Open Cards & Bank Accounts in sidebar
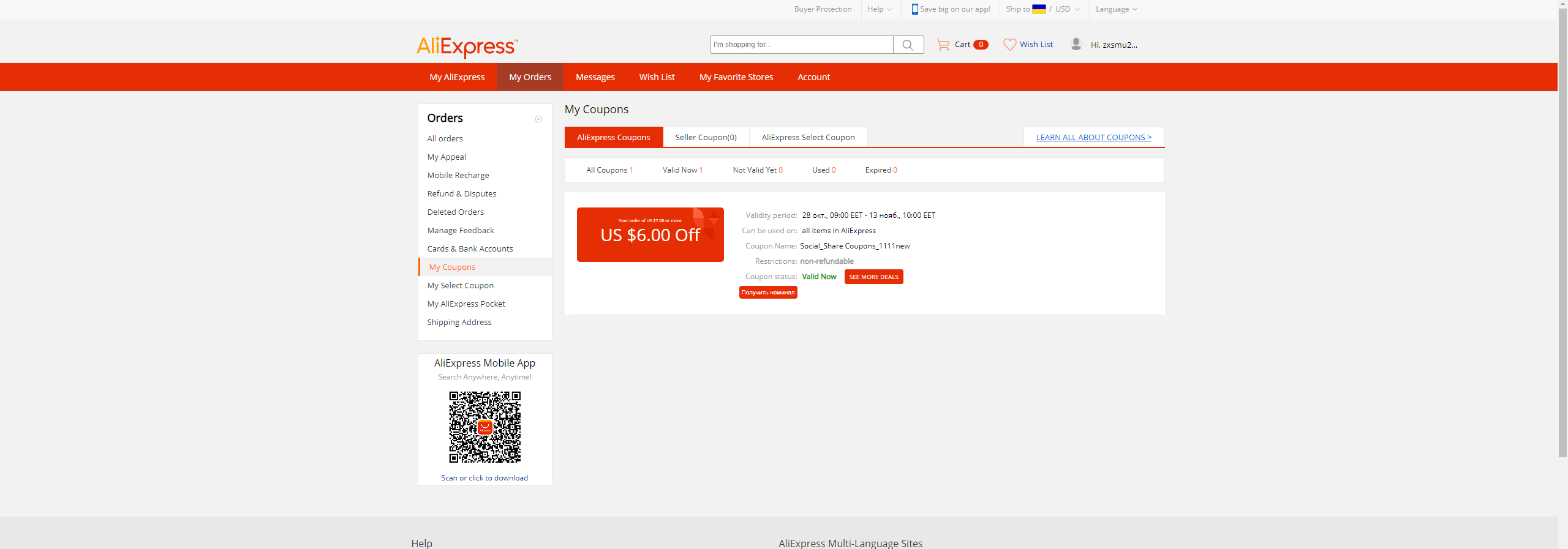 tap(470, 249)
